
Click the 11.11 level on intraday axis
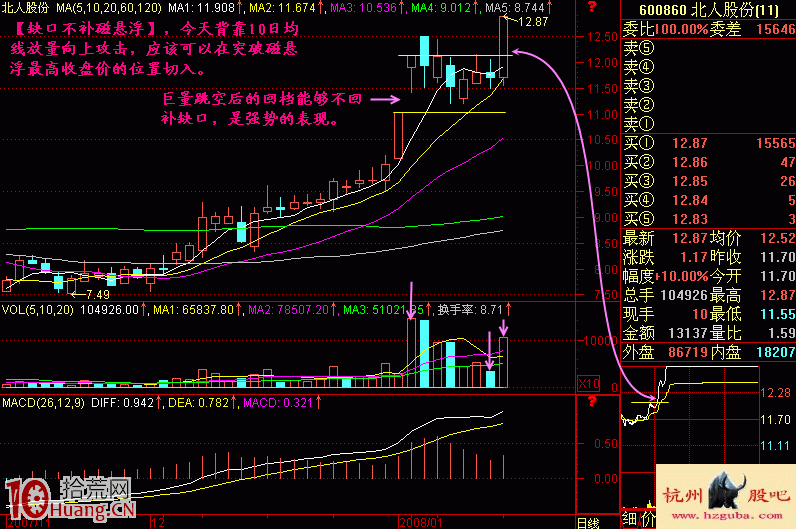775,446
